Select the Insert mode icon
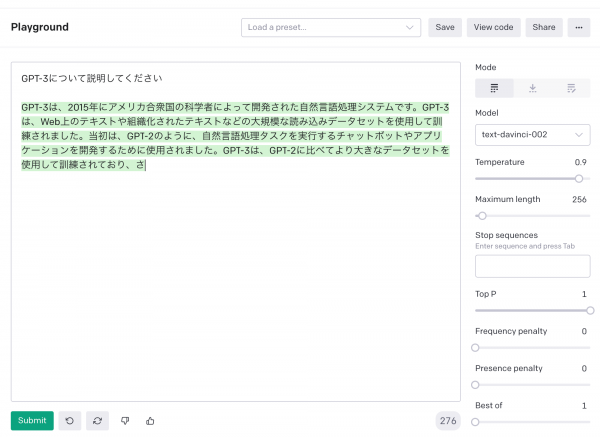Image resolution: width=600 pixels, height=437 pixels. [x=532, y=88]
